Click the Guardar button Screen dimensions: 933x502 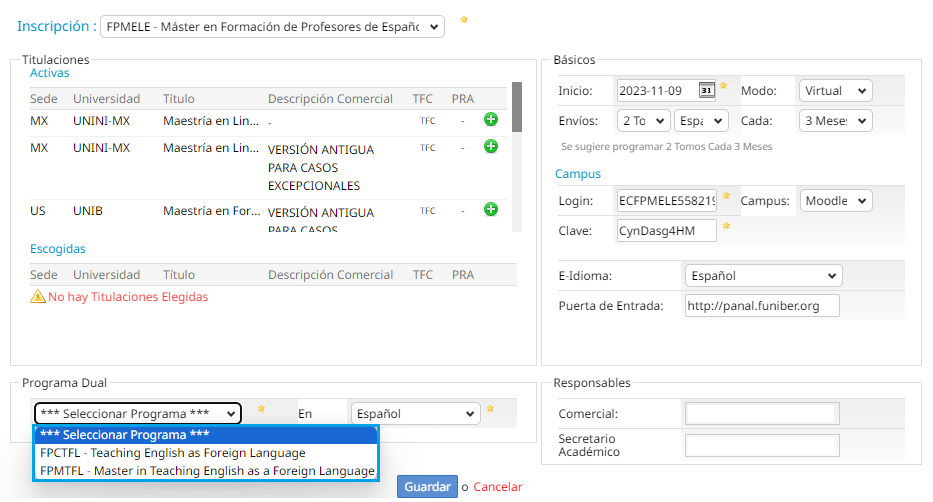(x=427, y=487)
